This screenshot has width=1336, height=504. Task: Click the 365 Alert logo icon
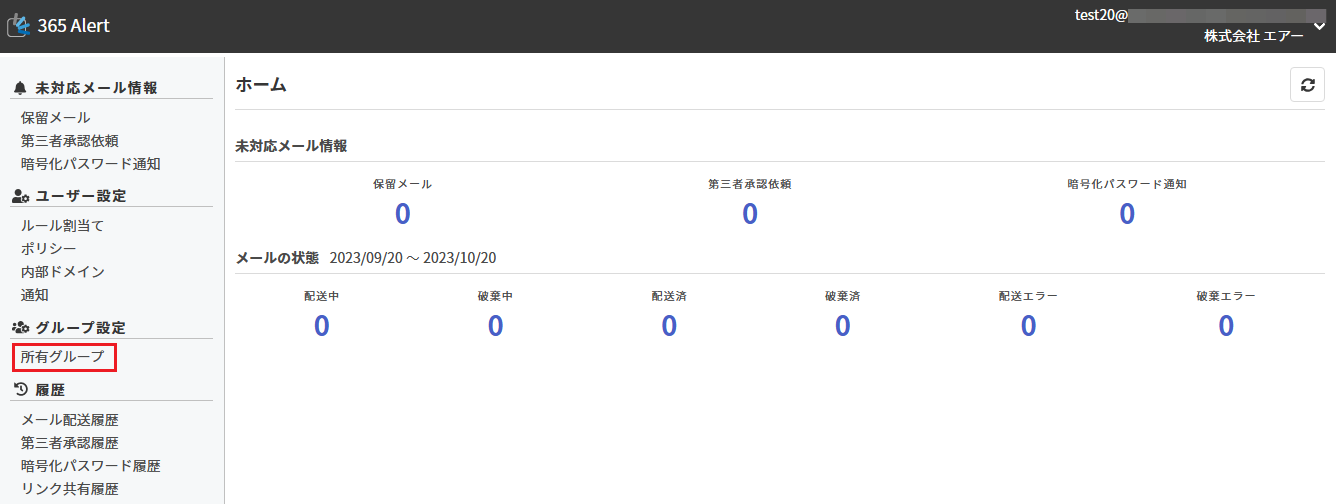(x=18, y=26)
